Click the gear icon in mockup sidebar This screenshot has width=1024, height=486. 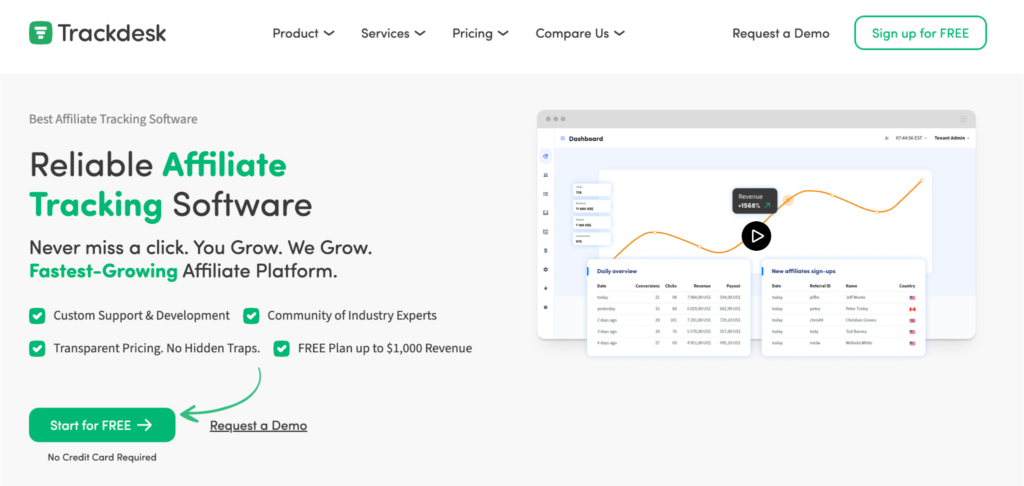[545, 269]
